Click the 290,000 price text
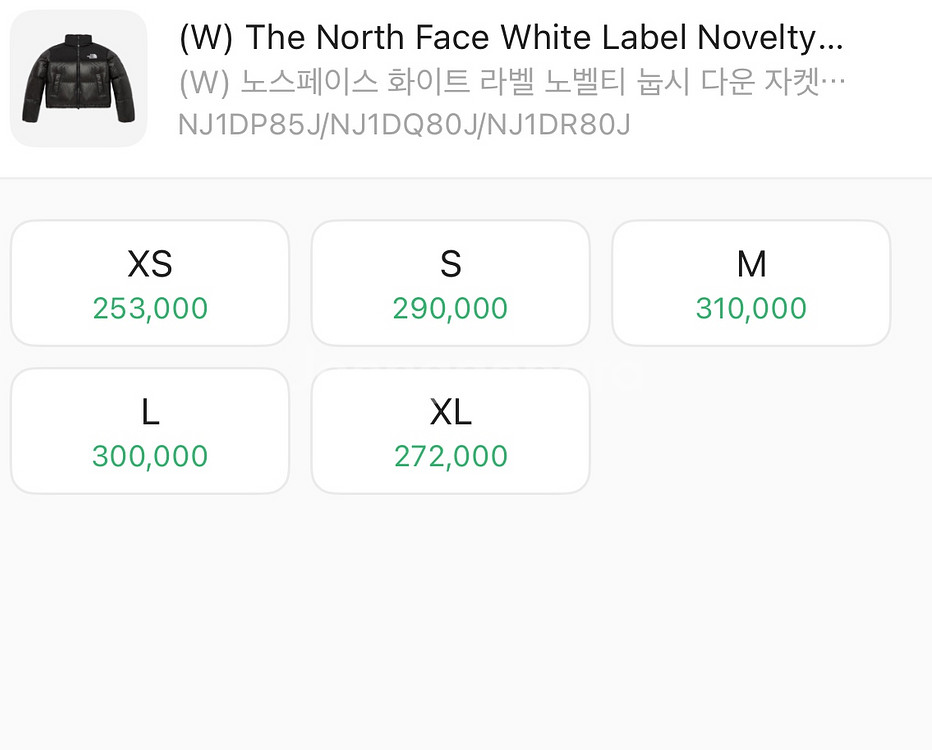This screenshot has width=932, height=750. tap(450, 308)
